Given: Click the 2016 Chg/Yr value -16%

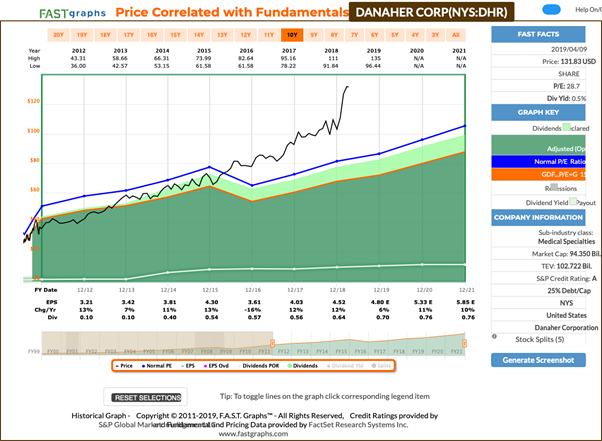Looking at the screenshot, I should (253, 310).
